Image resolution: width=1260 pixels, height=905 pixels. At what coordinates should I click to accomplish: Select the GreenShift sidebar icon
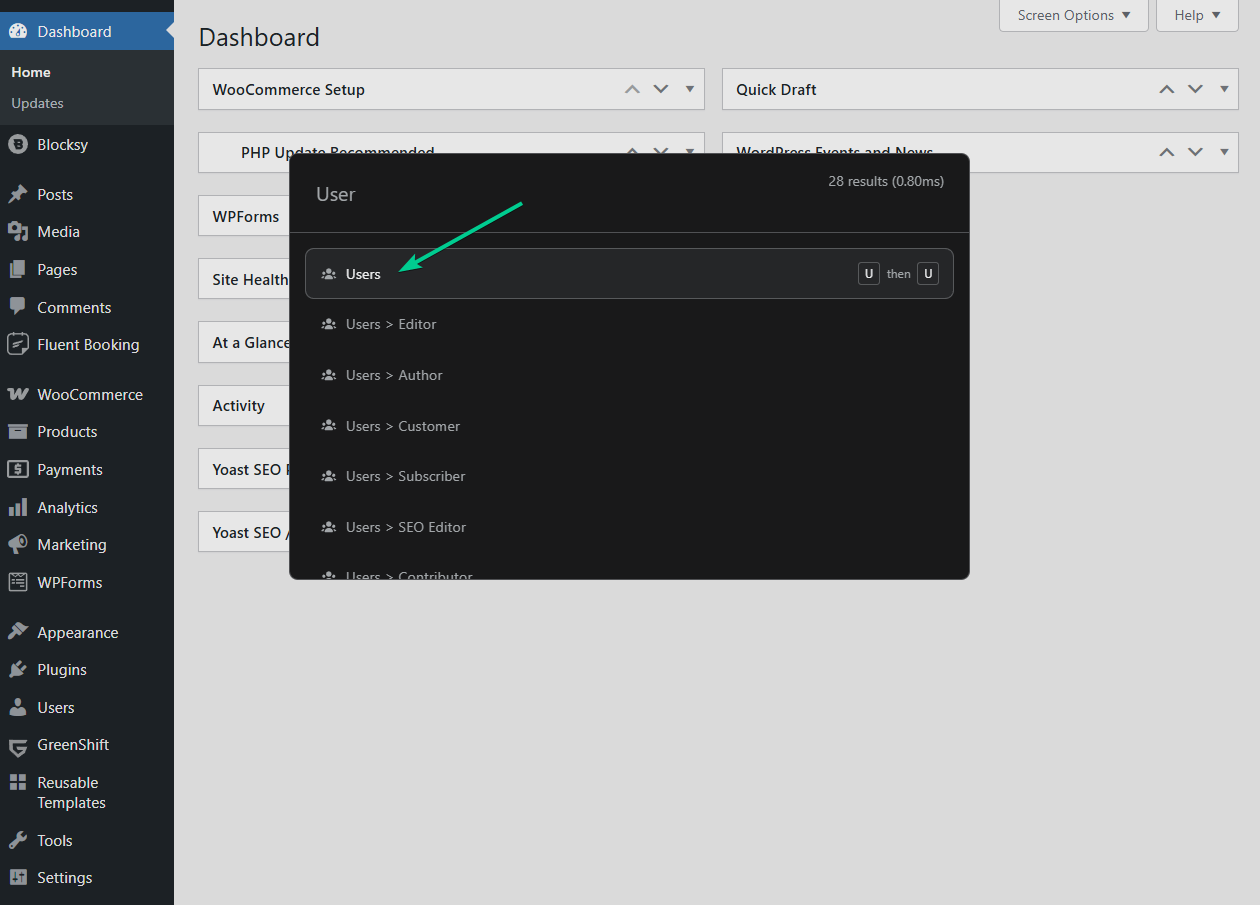pyautogui.click(x=18, y=745)
